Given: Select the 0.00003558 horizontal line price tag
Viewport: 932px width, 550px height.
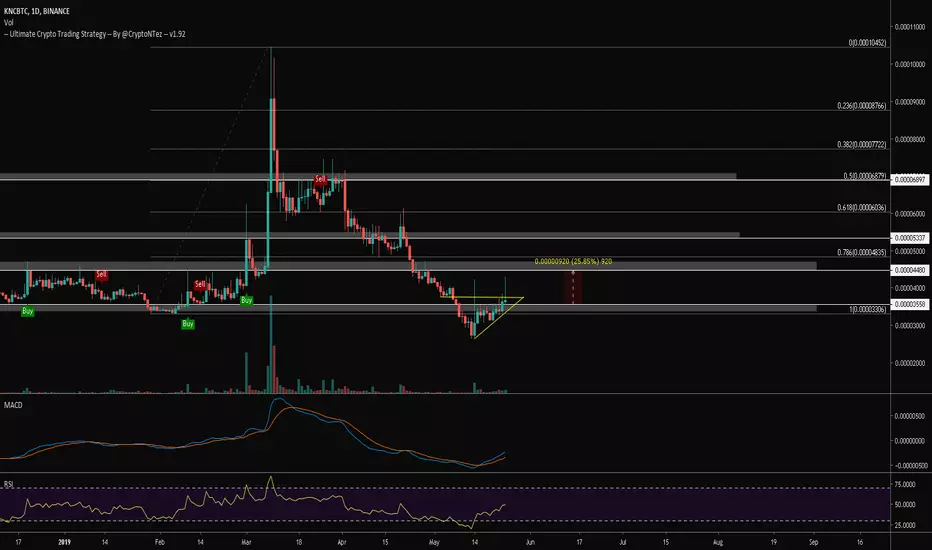Looking at the screenshot, I should click(x=910, y=304).
